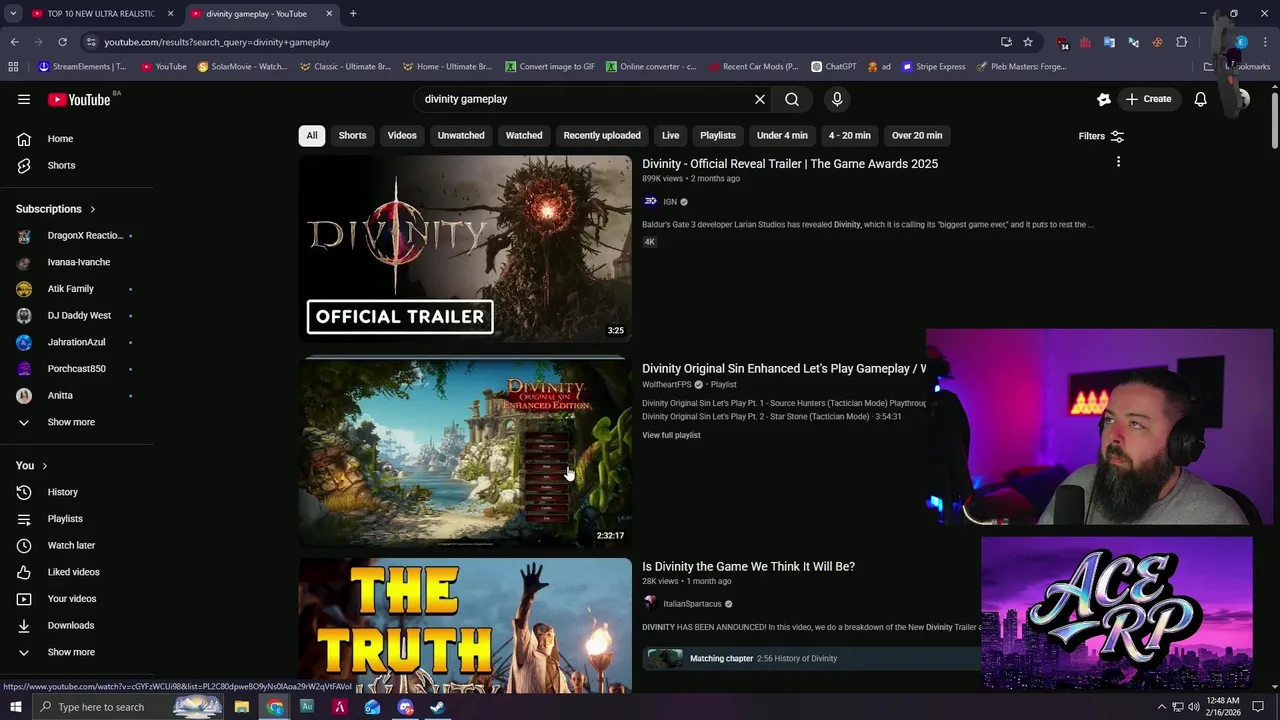Select the Videos filter chip

click(402, 135)
